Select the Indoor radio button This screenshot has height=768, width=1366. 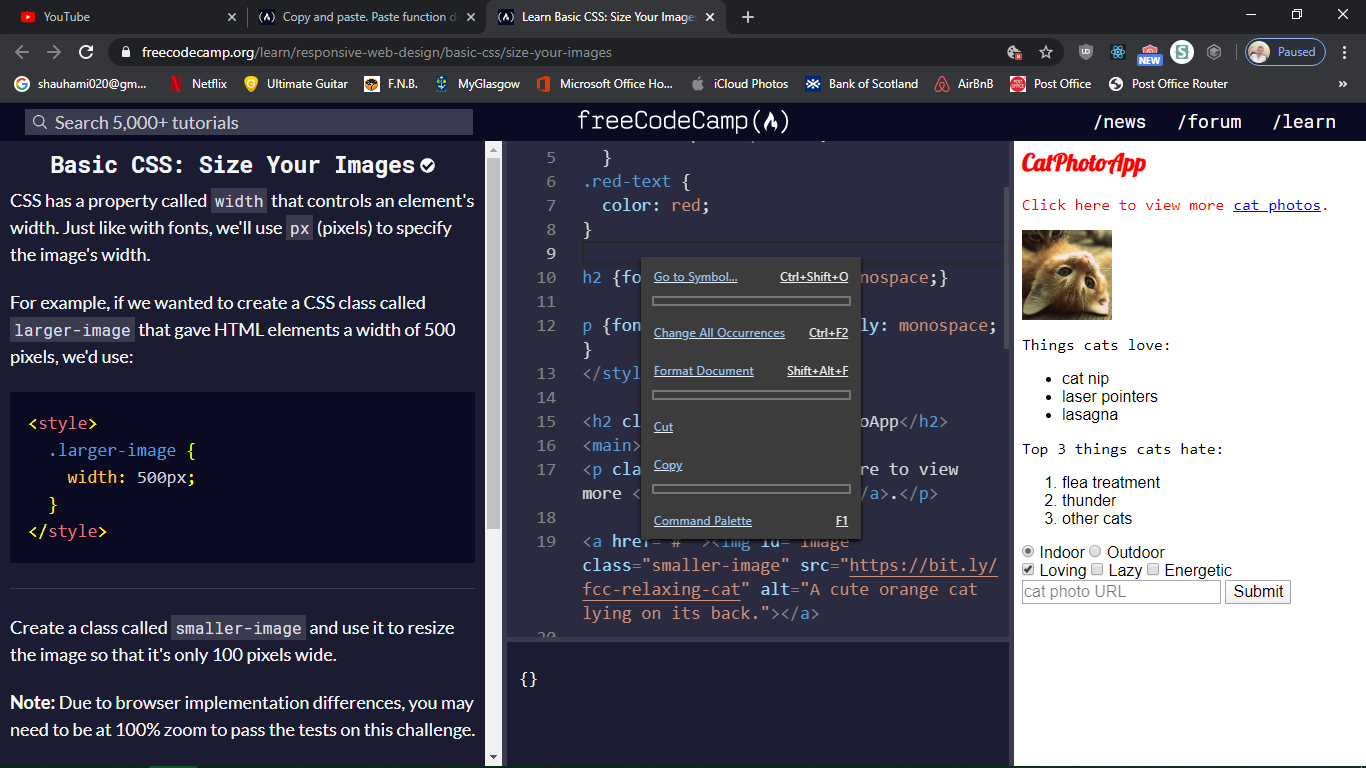(1028, 552)
